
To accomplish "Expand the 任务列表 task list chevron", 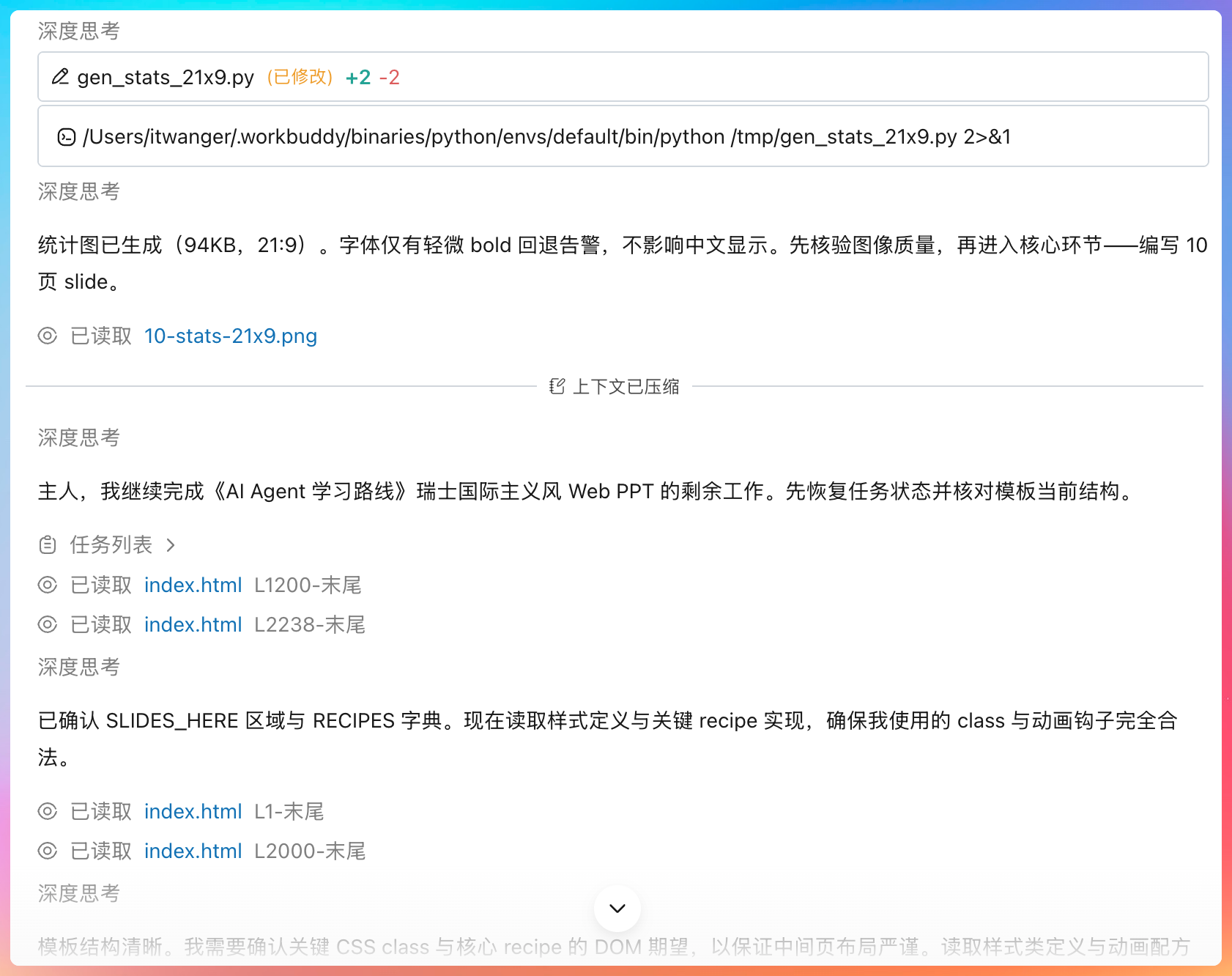I will coord(171,545).
